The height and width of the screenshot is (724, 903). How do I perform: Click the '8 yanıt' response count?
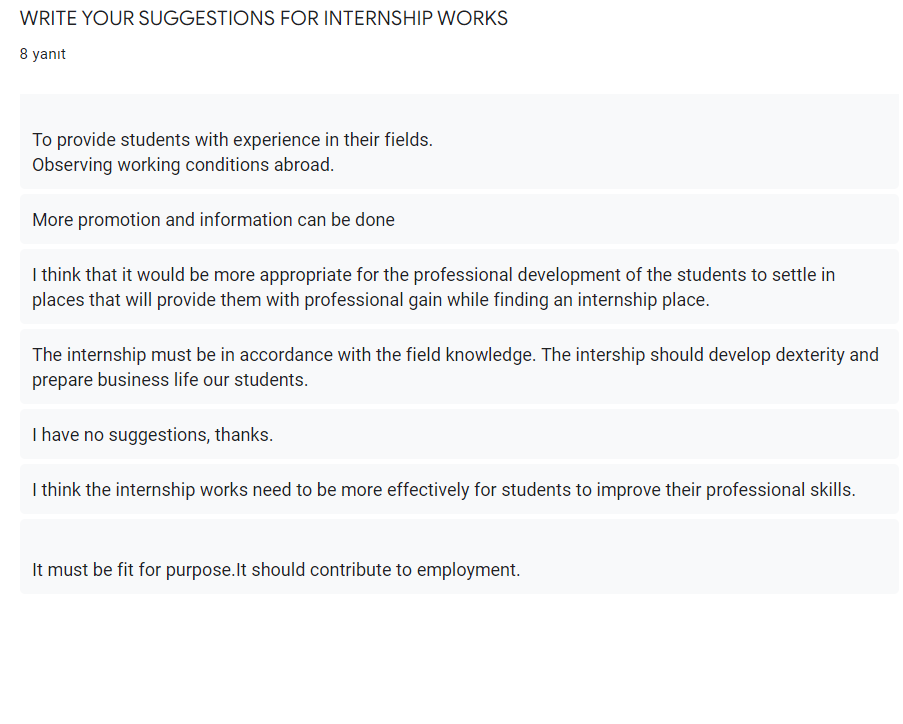coord(43,54)
